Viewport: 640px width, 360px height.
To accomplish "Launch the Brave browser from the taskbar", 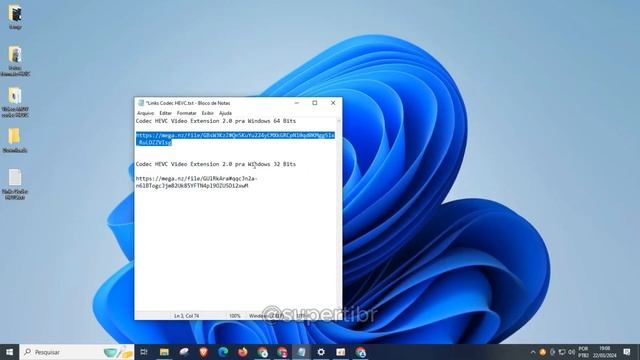I will pos(203,352).
